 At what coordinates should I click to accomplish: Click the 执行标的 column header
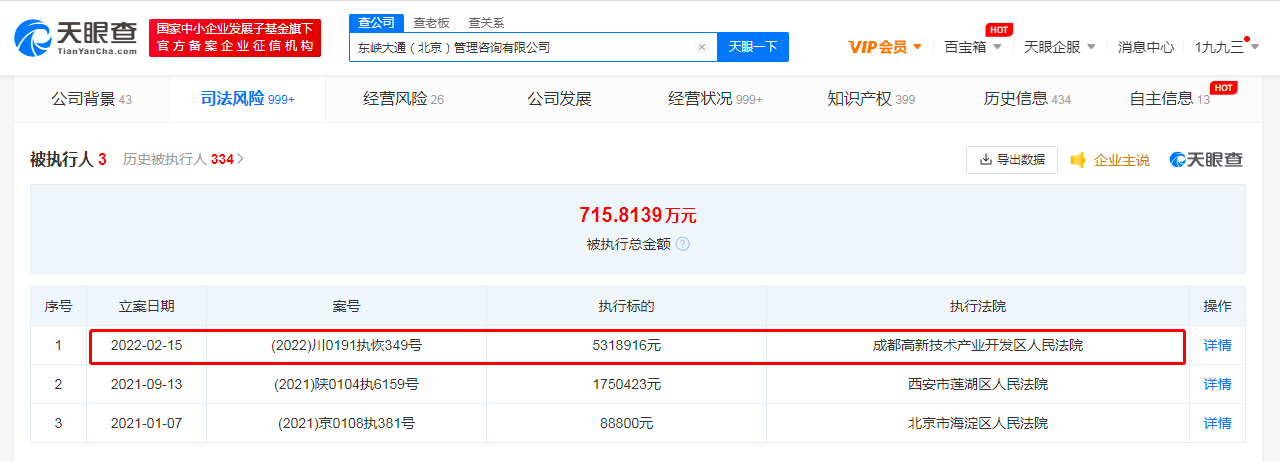[x=626, y=306]
